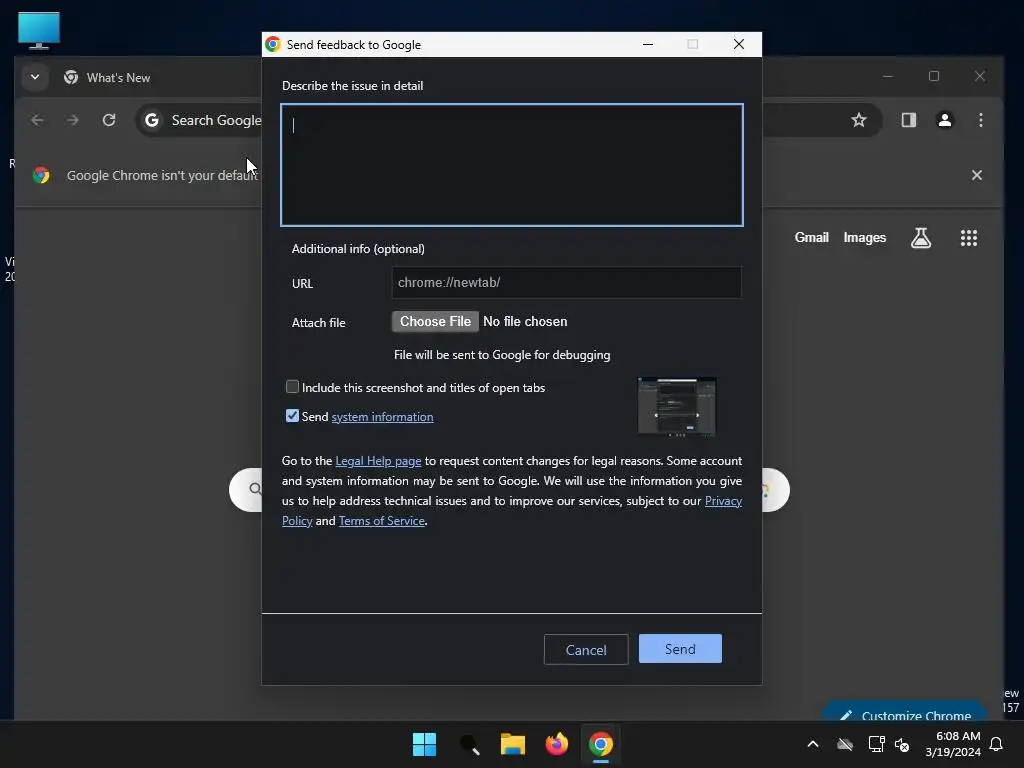Open Windows Start menu
This screenshot has width=1024, height=768.
pos(424,744)
